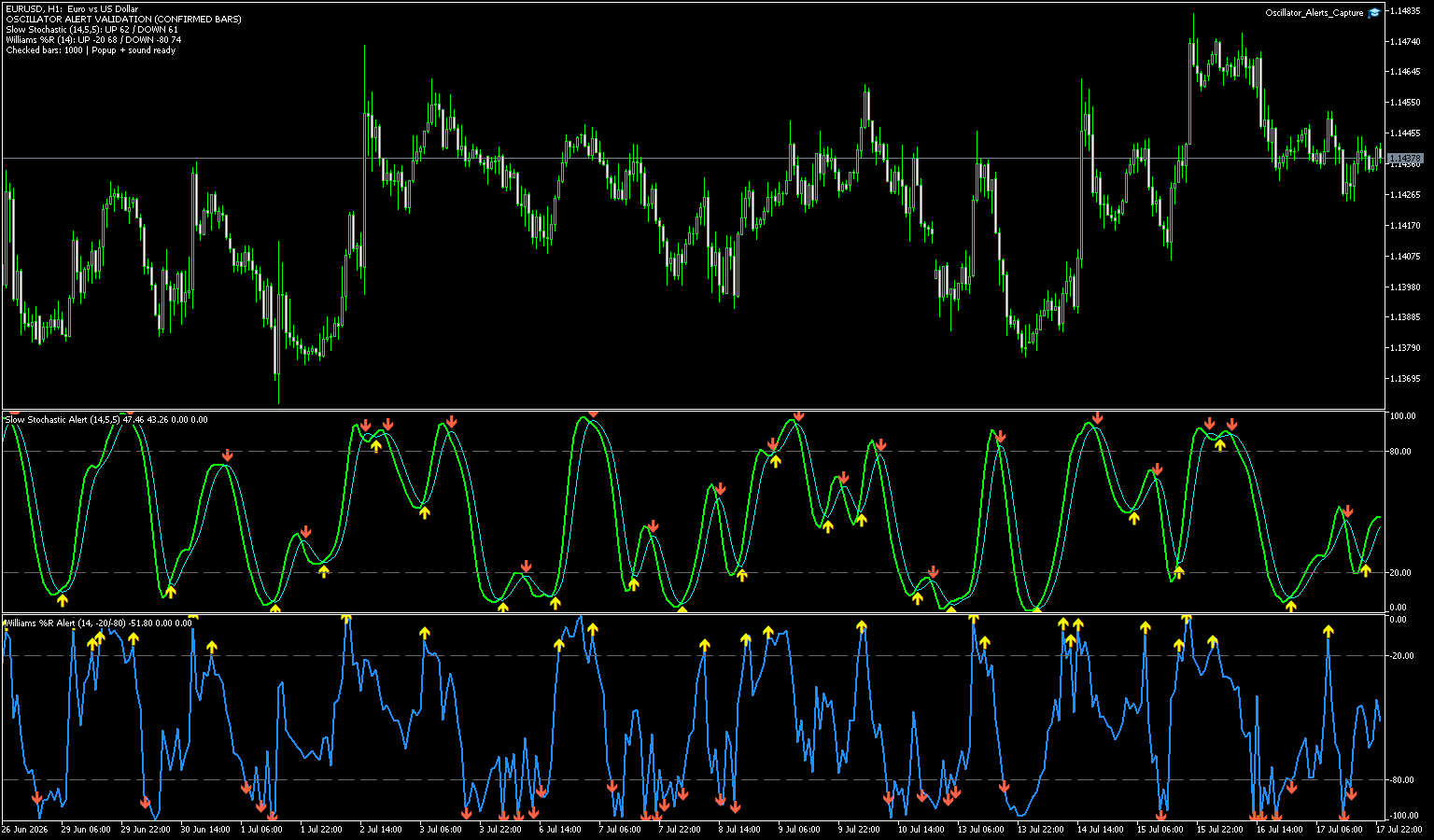Click the '9 Jul 22:00' time label
The image size is (1434, 840).
[x=859, y=829]
